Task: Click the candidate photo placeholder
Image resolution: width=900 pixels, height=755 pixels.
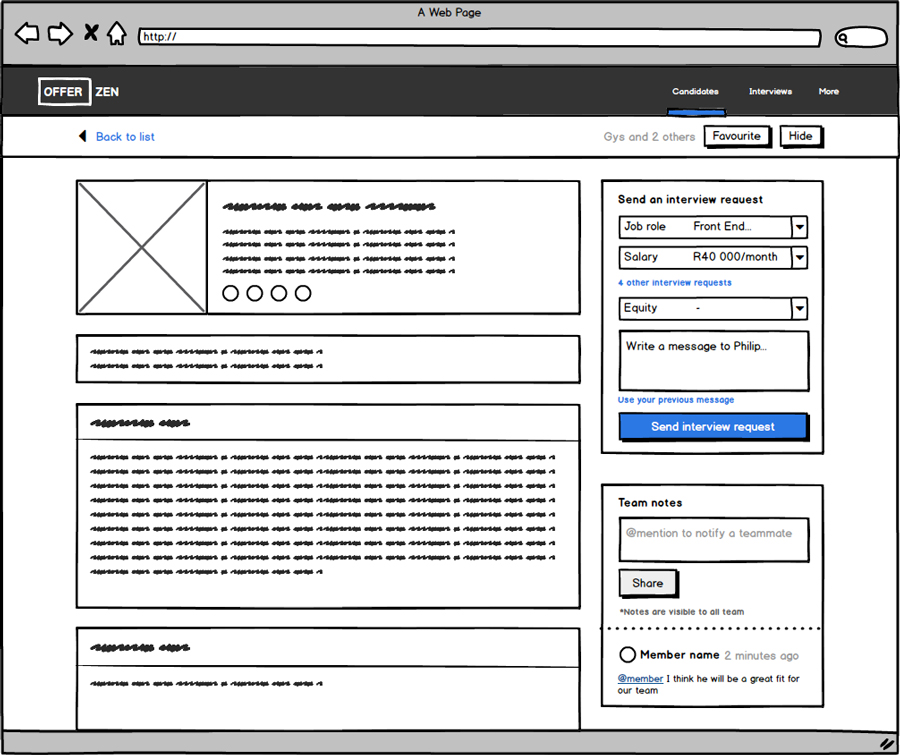Action: [x=142, y=247]
